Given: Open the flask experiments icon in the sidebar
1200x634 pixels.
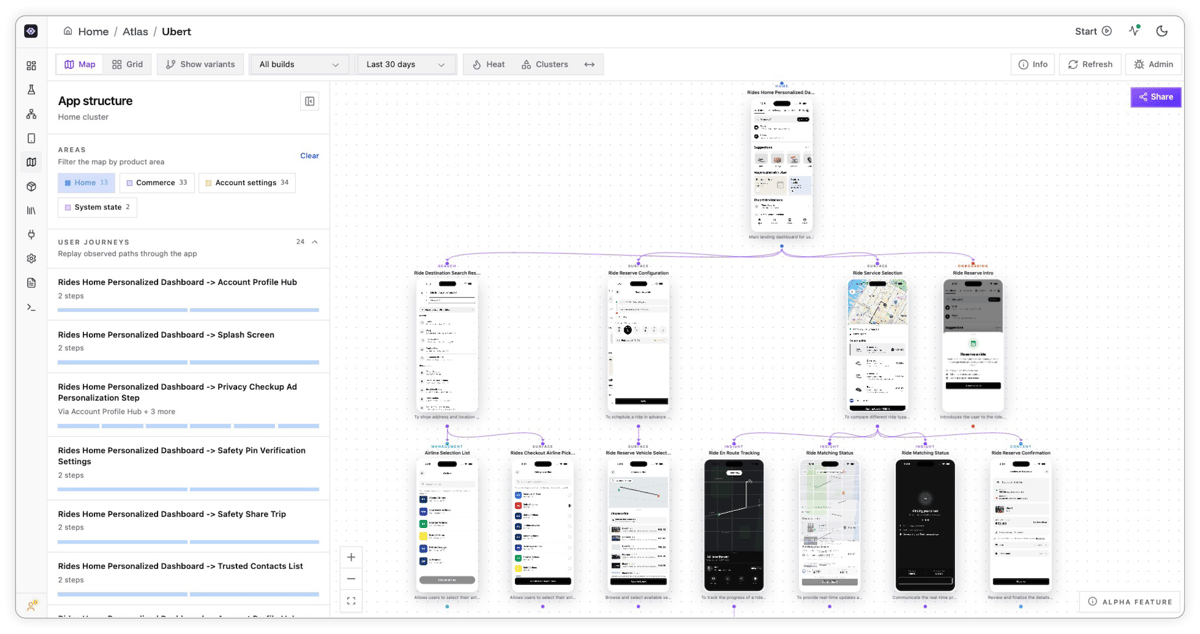Looking at the screenshot, I should coord(31,90).
